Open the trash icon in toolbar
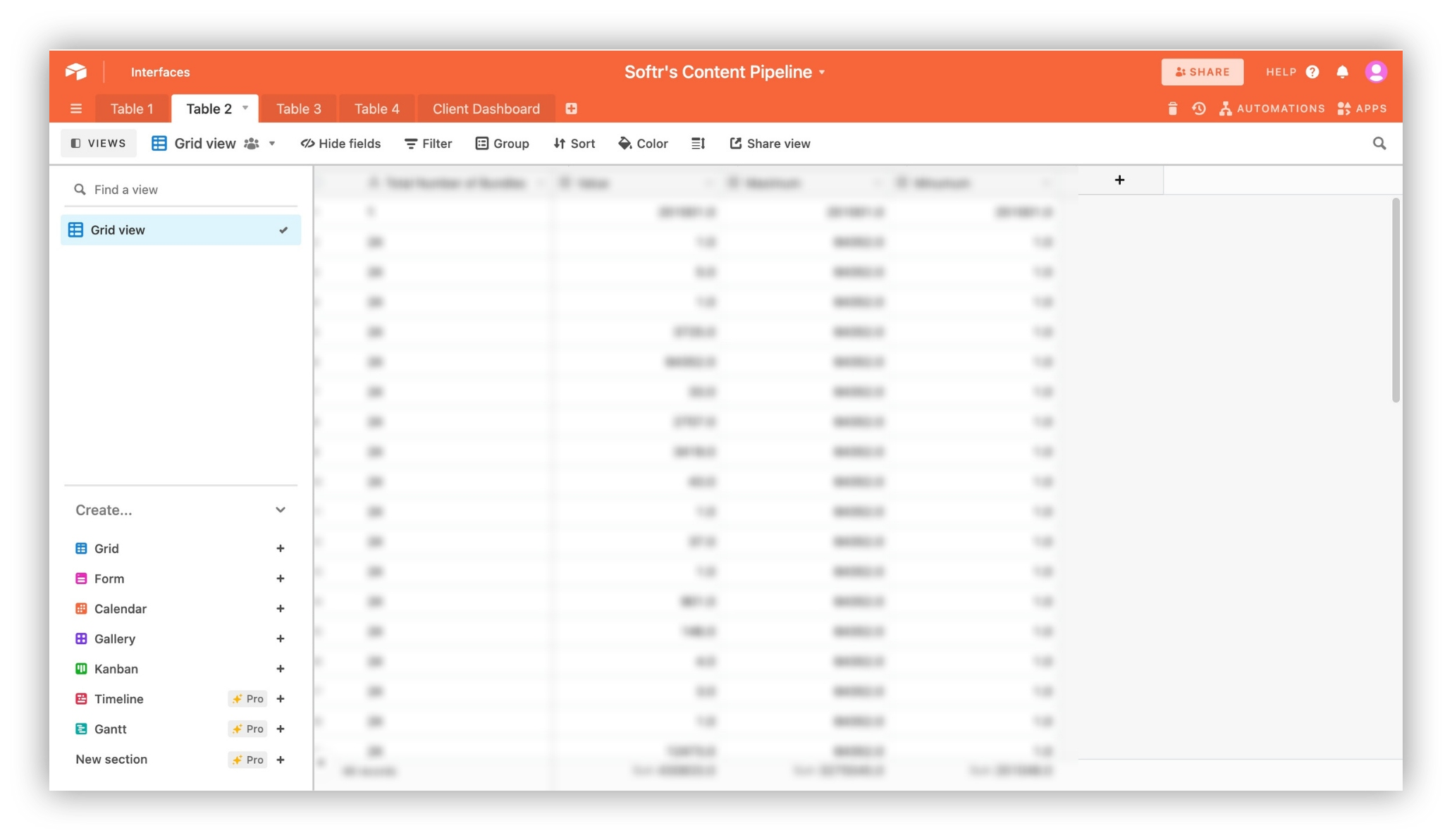This screenshot has height=840, width=1452. pyautogui.click(x=1173, y=109)
